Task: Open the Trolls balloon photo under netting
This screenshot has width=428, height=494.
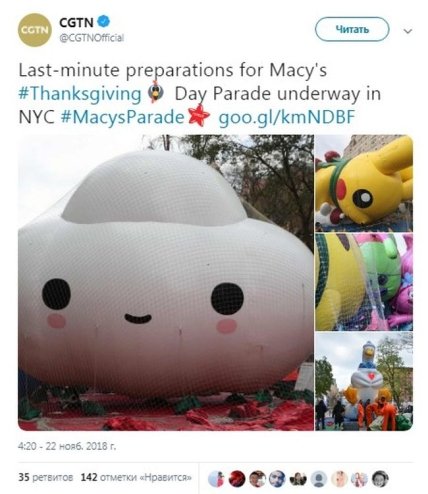Action: [364, 282]
